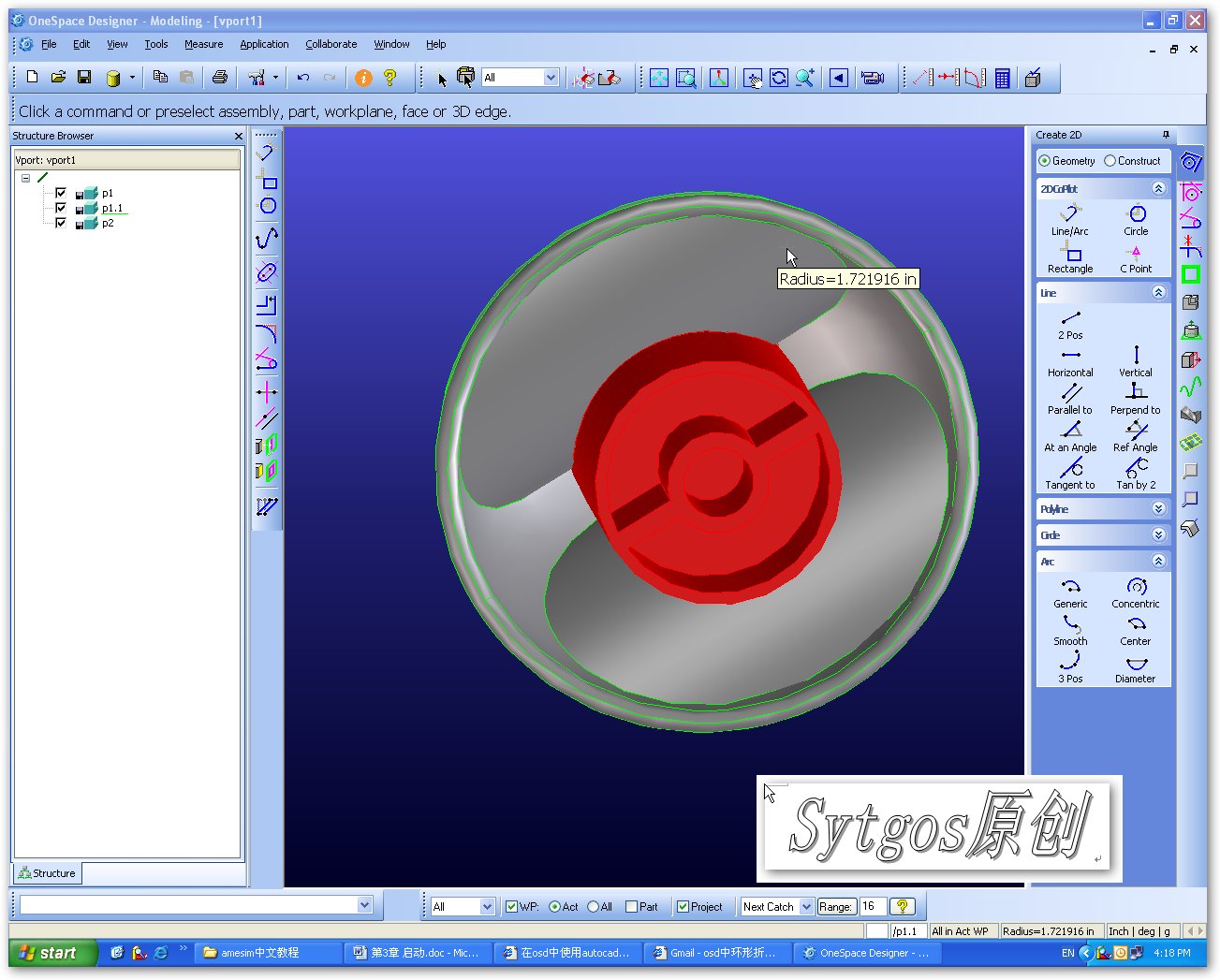This screenshot has height=980, width=1220.
Task: Toggle the Project checkbox
Action: point(683,906)
